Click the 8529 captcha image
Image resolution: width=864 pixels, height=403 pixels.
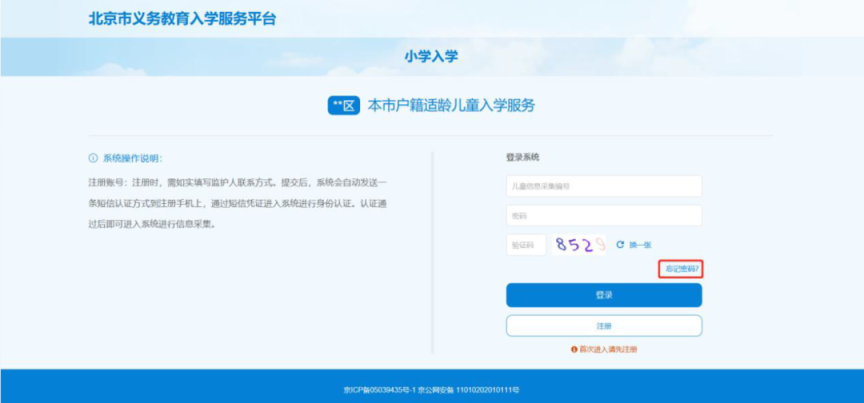click(579, 244)
